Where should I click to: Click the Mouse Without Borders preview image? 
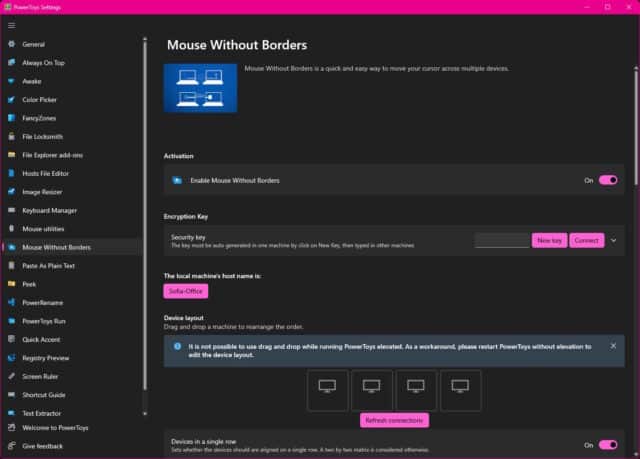200,88
